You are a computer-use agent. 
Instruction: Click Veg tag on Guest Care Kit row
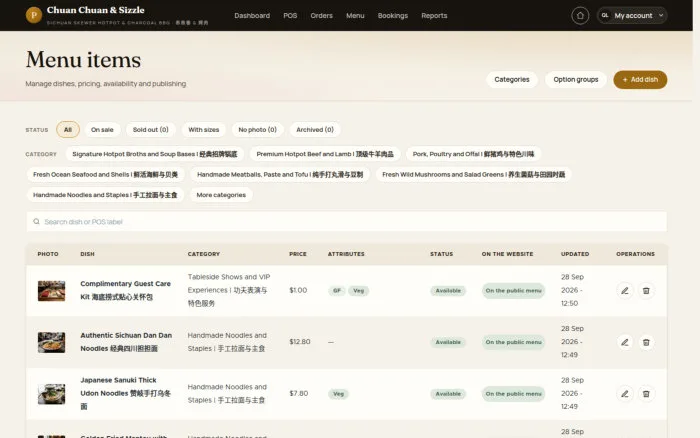(358, 291)
